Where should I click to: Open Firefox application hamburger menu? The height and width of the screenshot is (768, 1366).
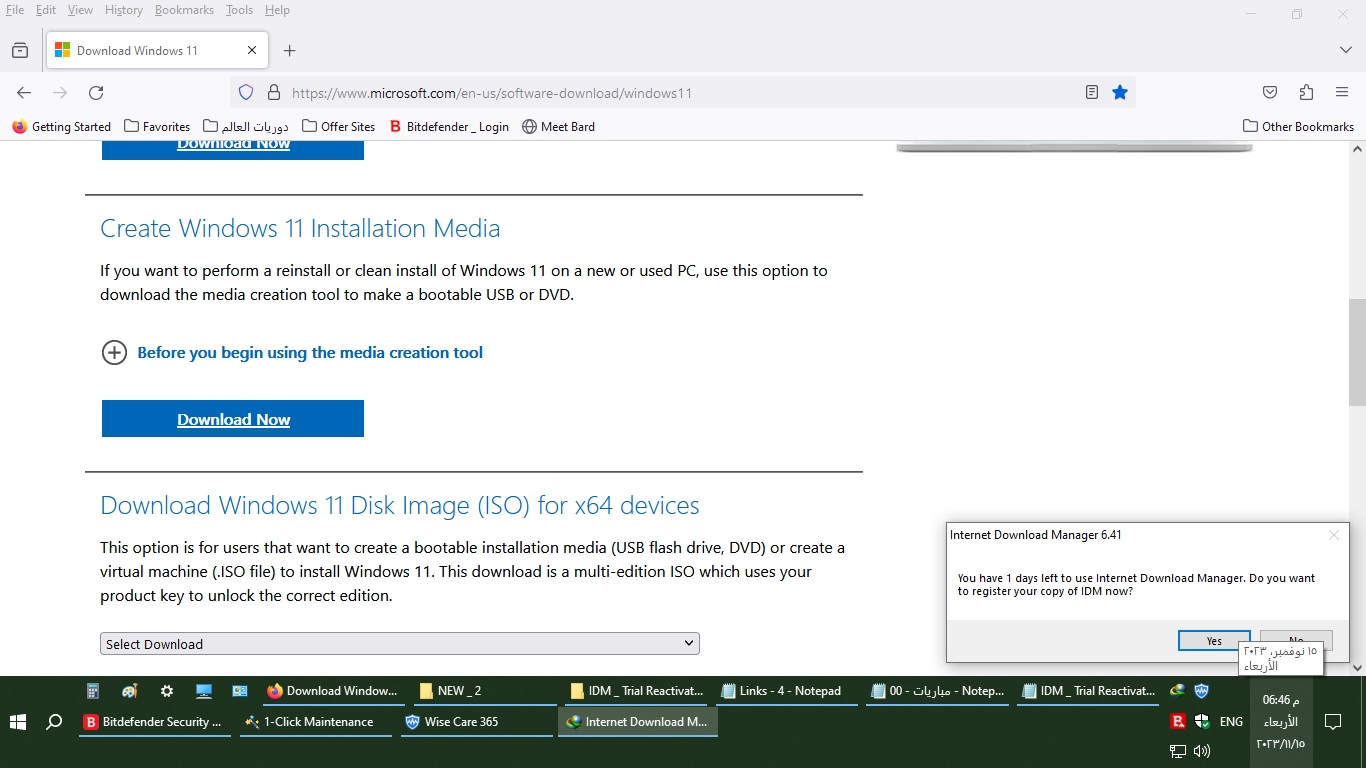point(1342,93)
